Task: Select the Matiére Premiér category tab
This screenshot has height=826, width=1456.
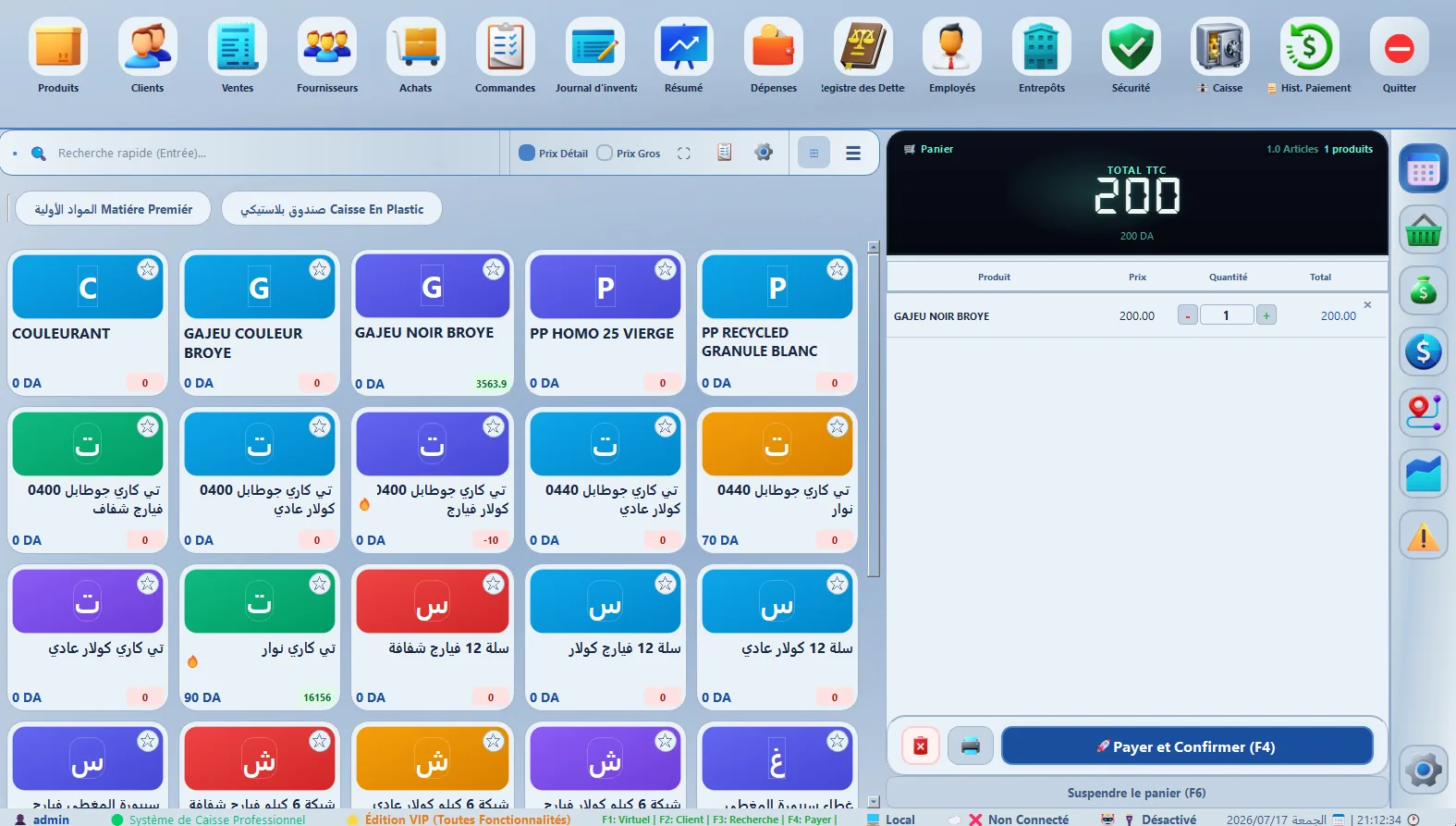Action: 114,209
